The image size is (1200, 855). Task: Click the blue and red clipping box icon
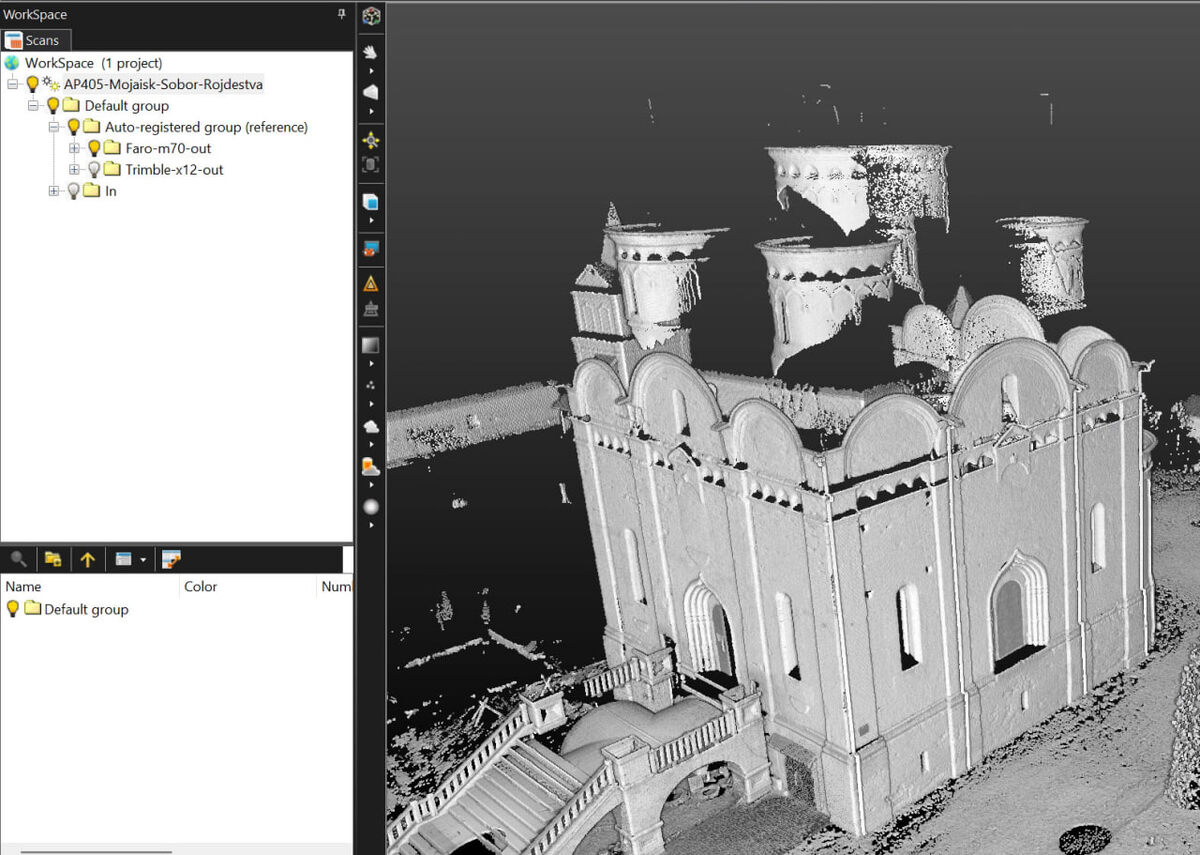tap(371, 248)
